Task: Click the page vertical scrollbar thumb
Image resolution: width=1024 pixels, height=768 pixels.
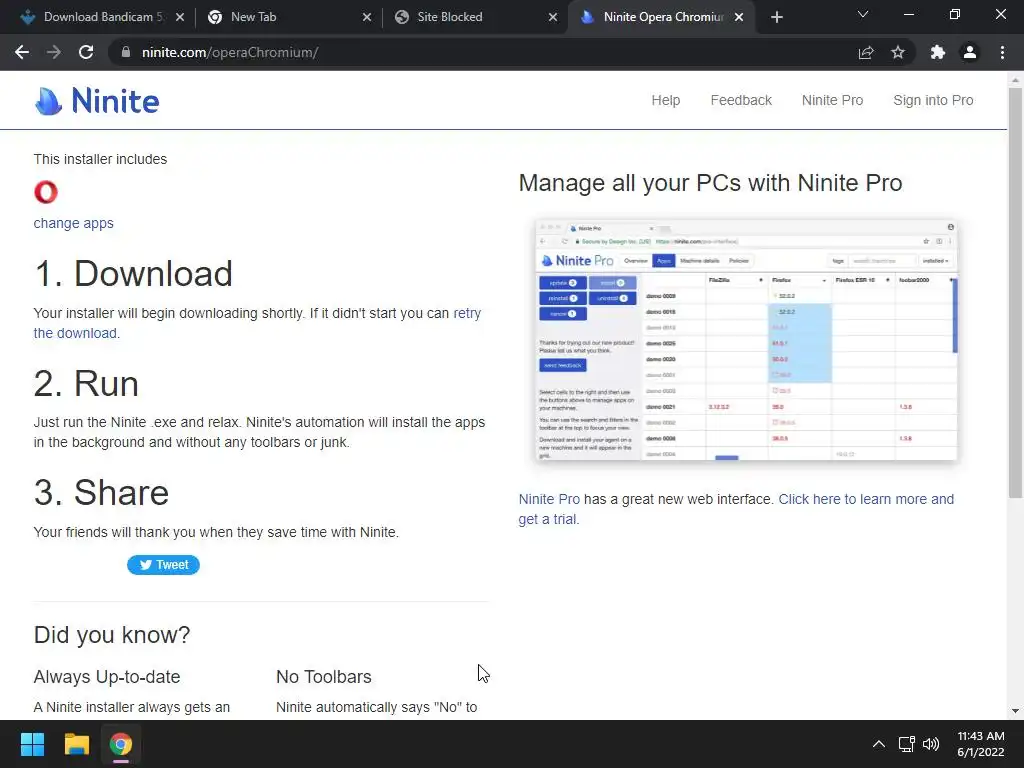Action: [1015, 293]
